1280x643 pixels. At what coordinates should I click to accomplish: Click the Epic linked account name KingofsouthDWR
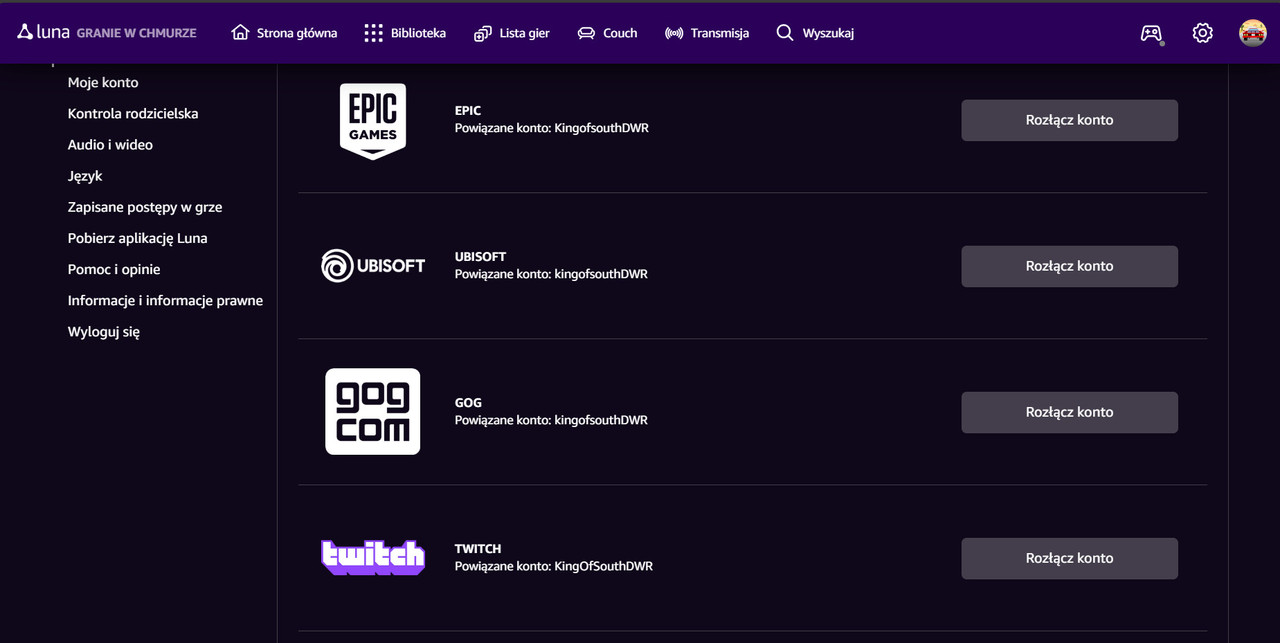click(602, 128)
